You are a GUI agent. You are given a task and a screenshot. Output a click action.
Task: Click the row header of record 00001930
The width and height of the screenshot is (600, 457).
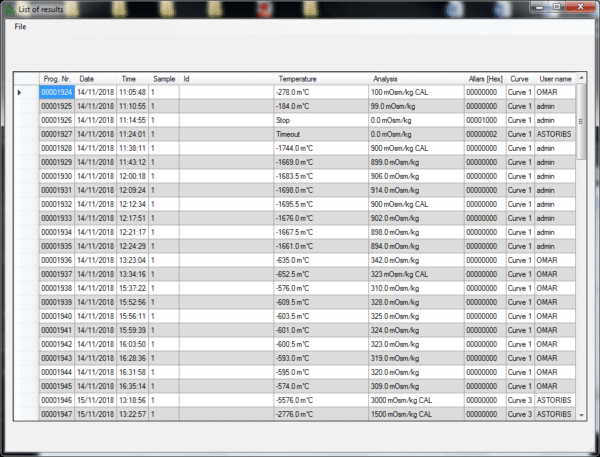click(25, 175)
